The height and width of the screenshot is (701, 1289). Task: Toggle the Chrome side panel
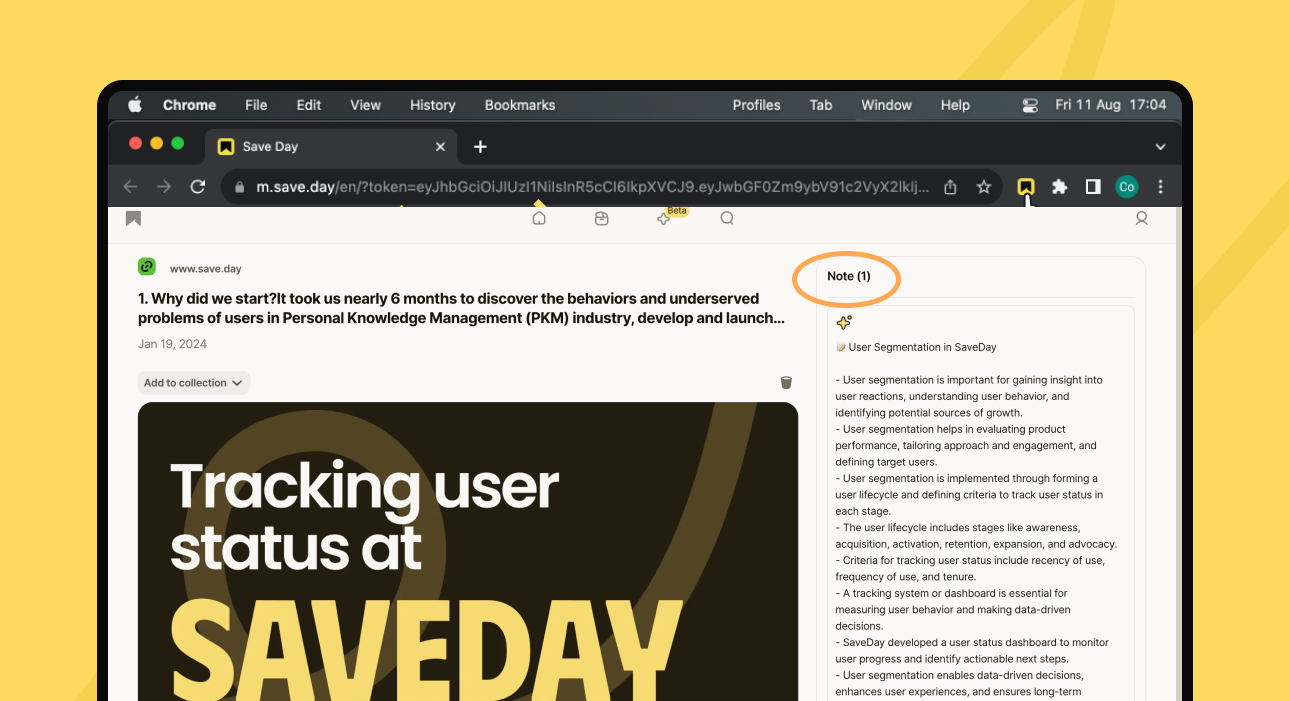[1093, 187]
